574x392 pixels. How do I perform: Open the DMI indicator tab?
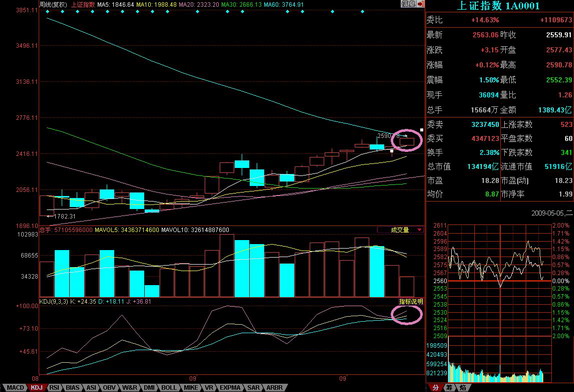point(149,387)
